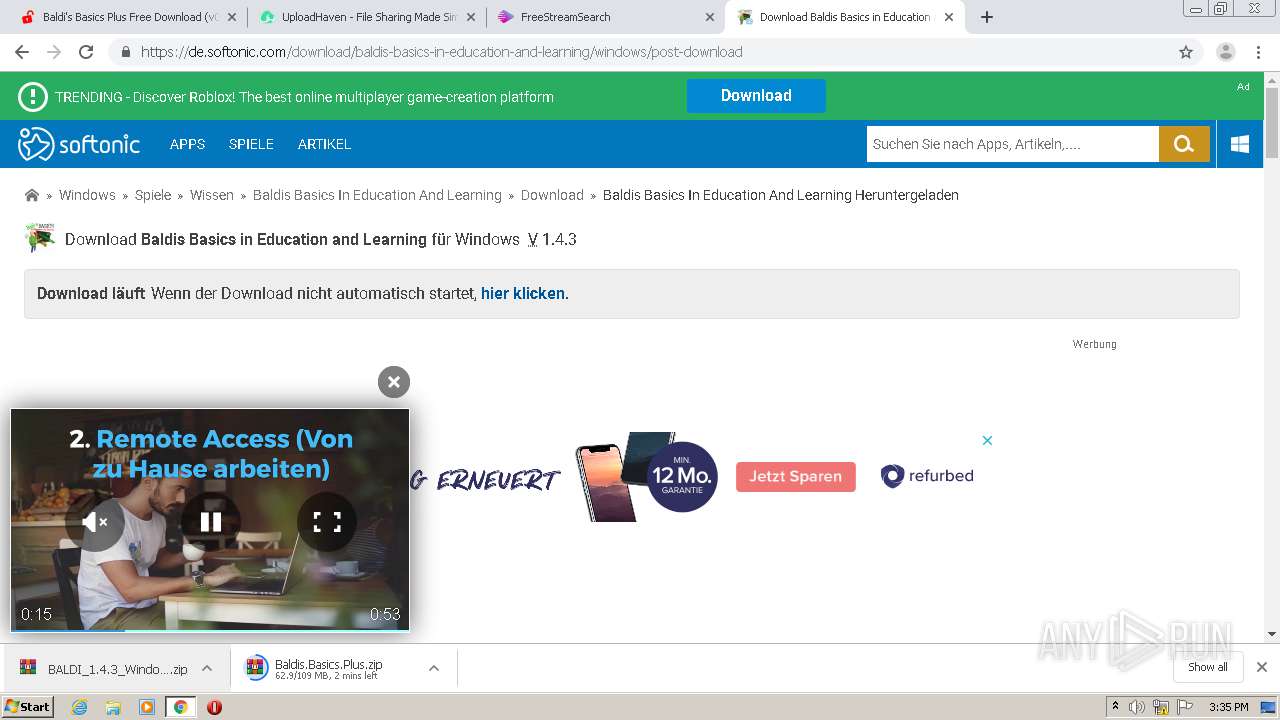Screen dimensions: 1280x720
Task: Go to home breadcrumb icon
Action: pos(32,195)
